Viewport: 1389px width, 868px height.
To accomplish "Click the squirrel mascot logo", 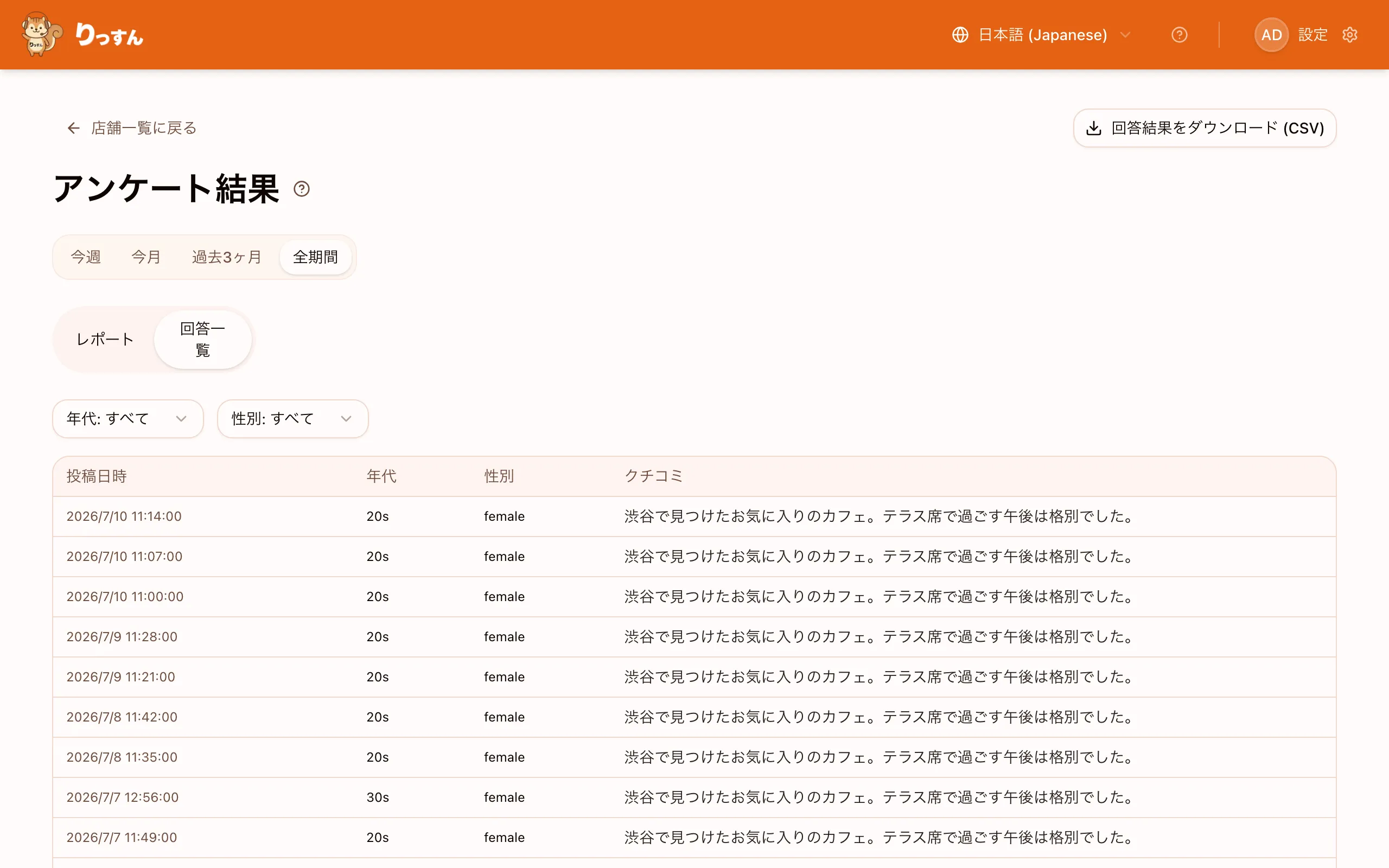I will [x=42, y=34].
